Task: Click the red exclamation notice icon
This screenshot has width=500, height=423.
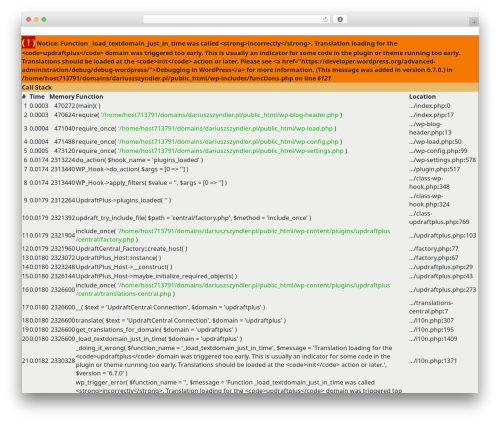Action: click(28, 43)
